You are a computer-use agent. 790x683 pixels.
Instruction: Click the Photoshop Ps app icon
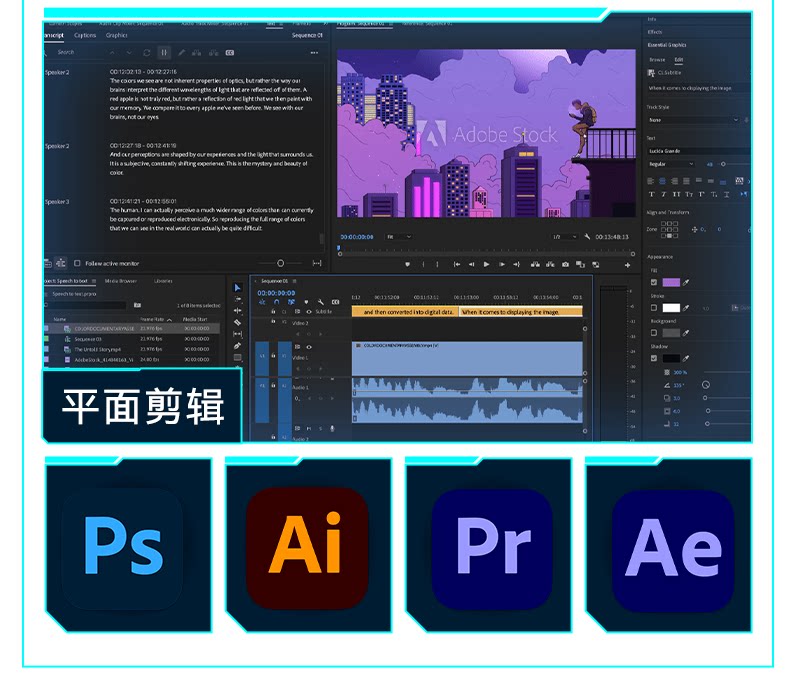pyautogui.click(x=122, y=549)
